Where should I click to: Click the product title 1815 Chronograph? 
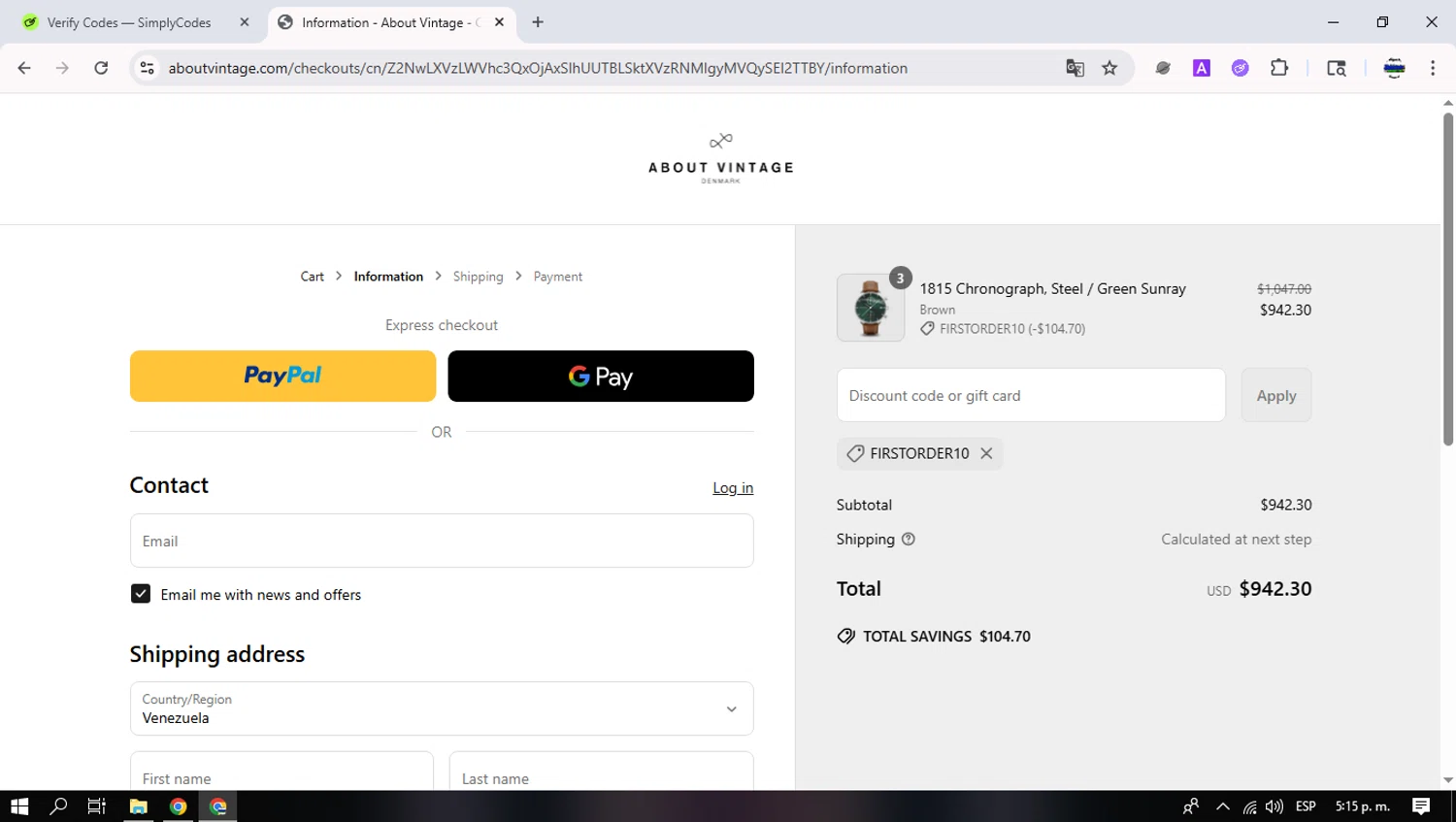pos(1052,289)
